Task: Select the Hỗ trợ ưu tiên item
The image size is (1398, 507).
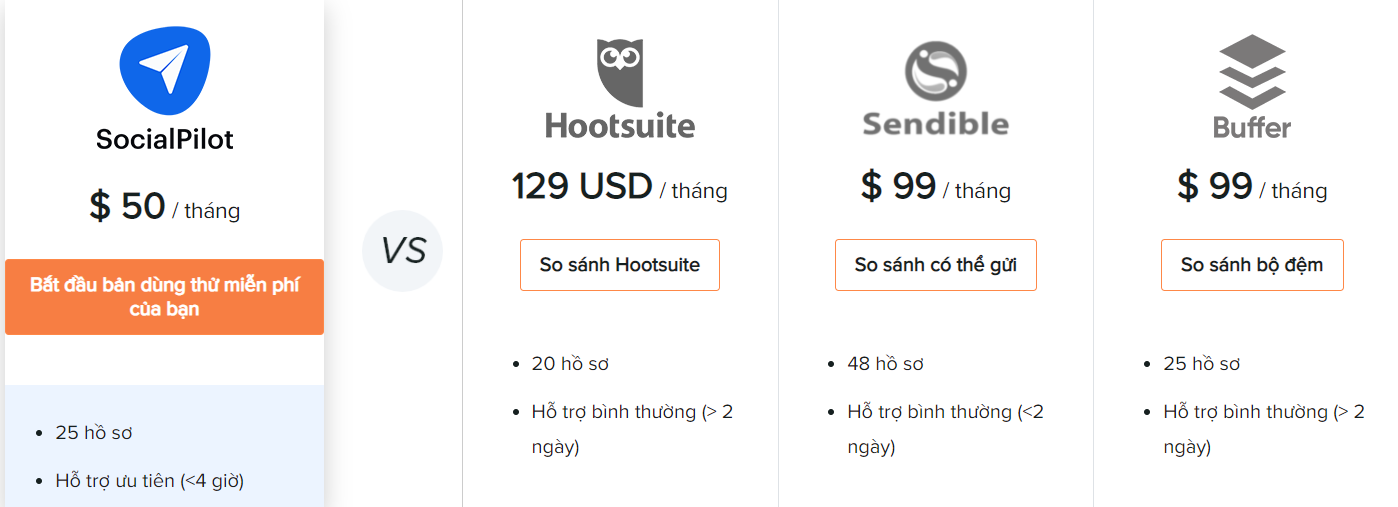Action: (150, 481)
